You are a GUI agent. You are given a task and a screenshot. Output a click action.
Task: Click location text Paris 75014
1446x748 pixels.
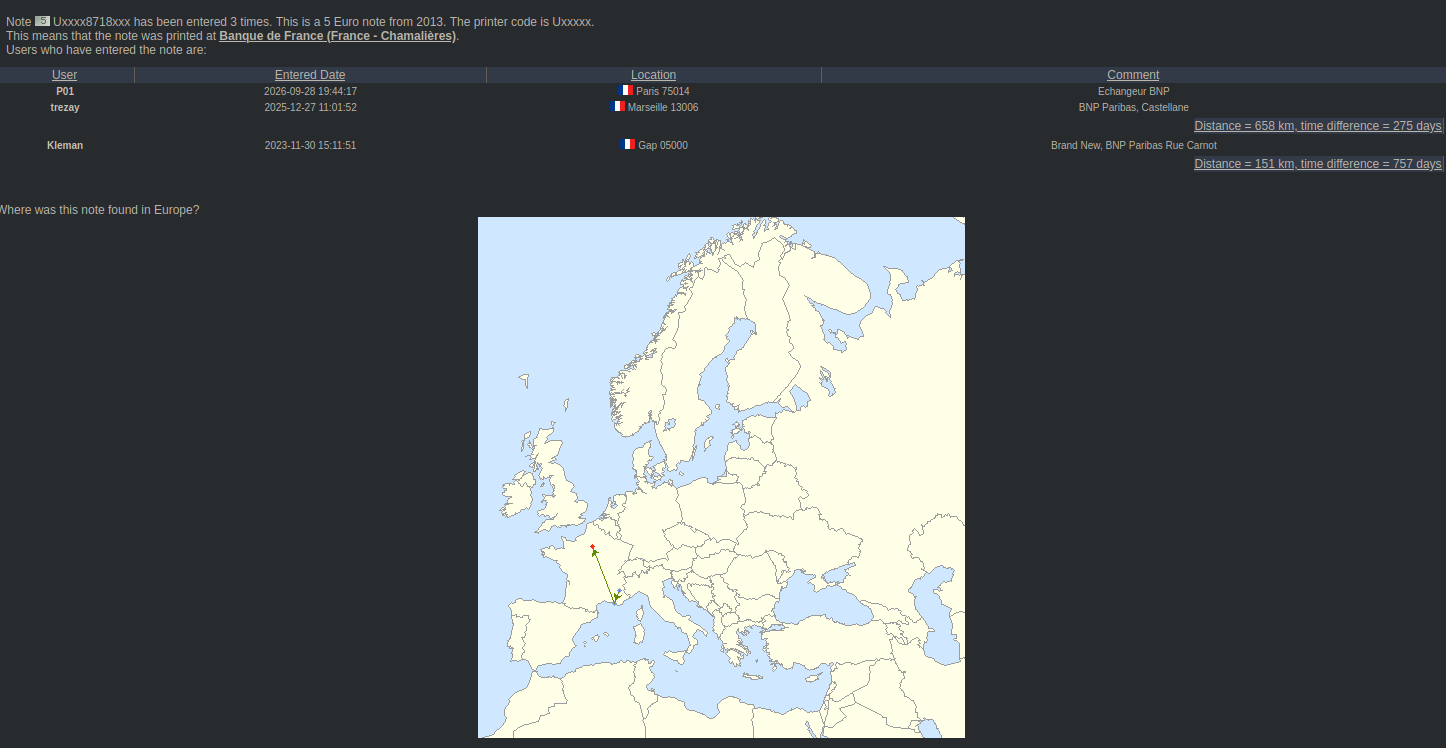tap(663, 91)
